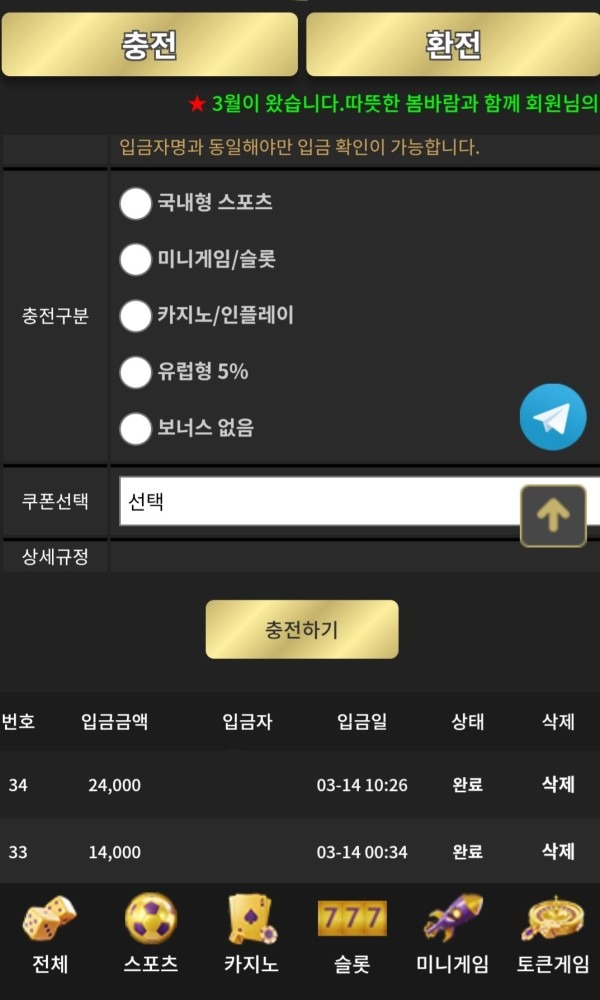Switch to the 환전 tab
This screenshot has width=600, height=1000.
(450, 45)
